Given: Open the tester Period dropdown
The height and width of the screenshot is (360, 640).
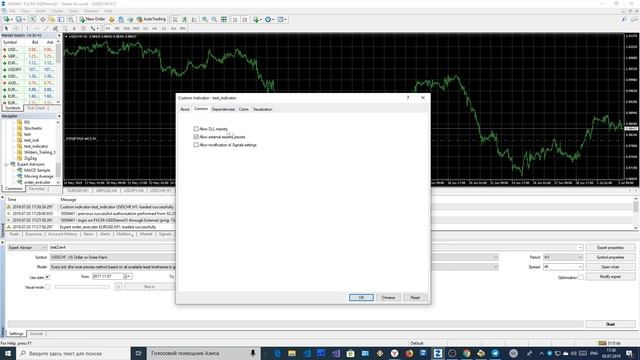Looking at the screenshot, I should click(x=562, y=258).
